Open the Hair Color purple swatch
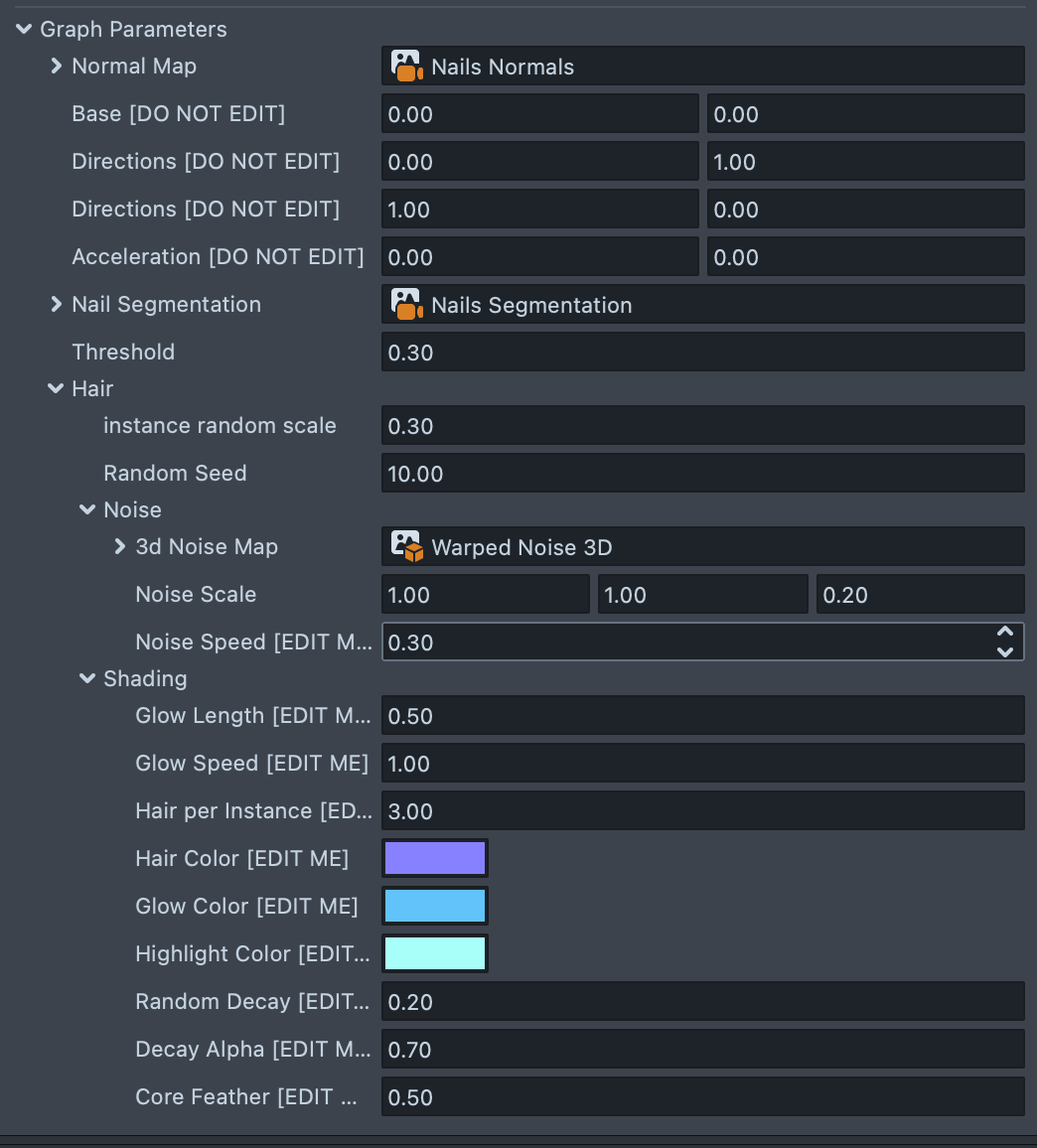 click(x=435, y=859)
